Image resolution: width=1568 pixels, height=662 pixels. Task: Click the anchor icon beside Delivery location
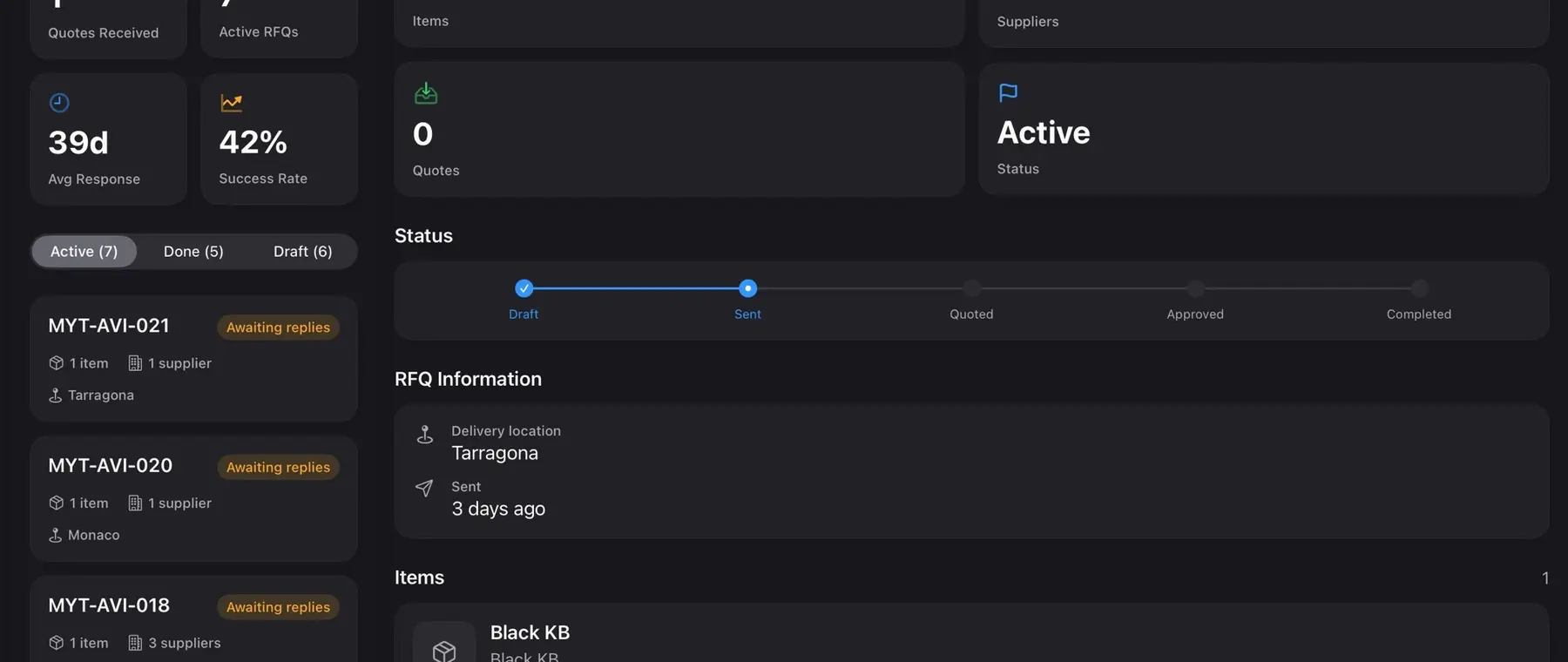pyautogui.click(x=425, y=434)
